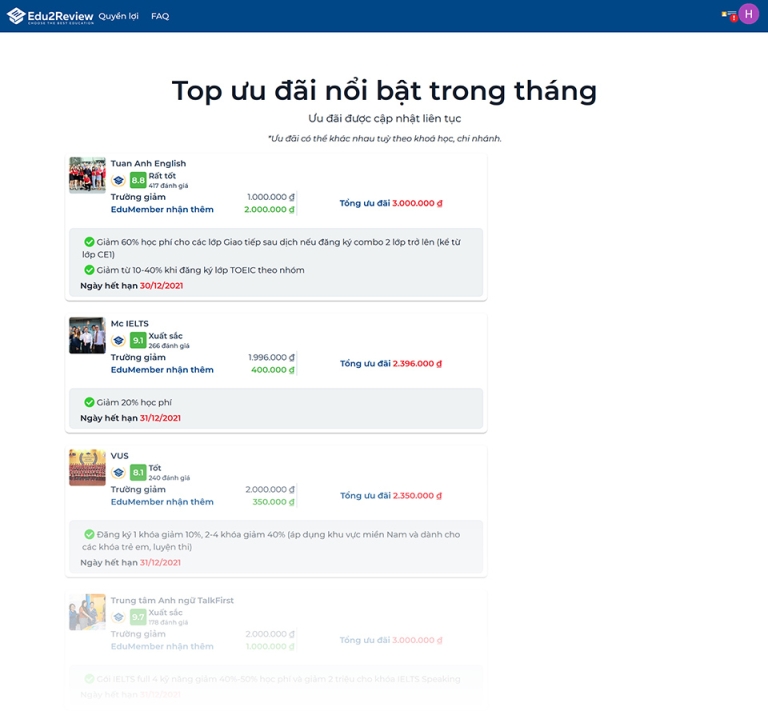Viewport: 768px width, 711px height.
Task: Click the green check beside Giảm 20% học phí
Action: click(x=89, y=402)
